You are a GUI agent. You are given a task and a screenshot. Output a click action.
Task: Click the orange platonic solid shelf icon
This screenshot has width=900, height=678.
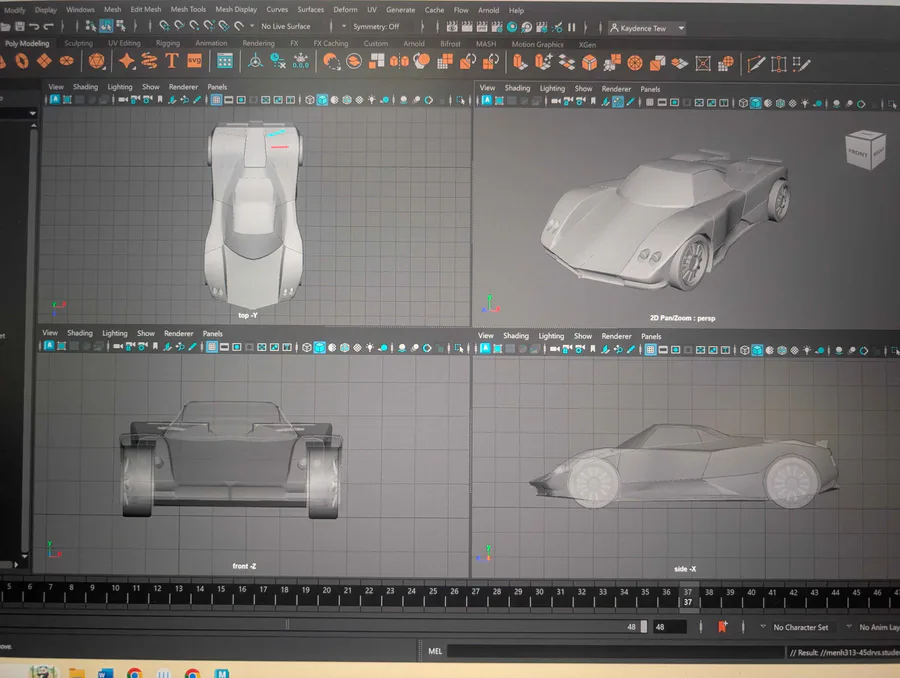coord(96,62)
